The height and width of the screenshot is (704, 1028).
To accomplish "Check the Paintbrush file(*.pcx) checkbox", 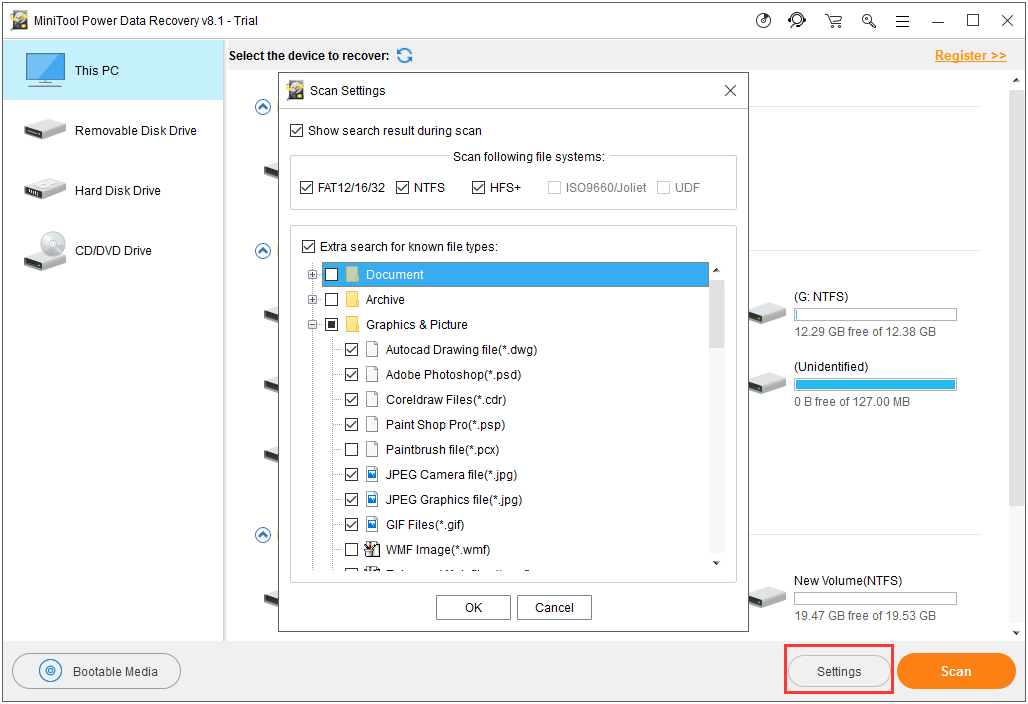I will [351, 450].
